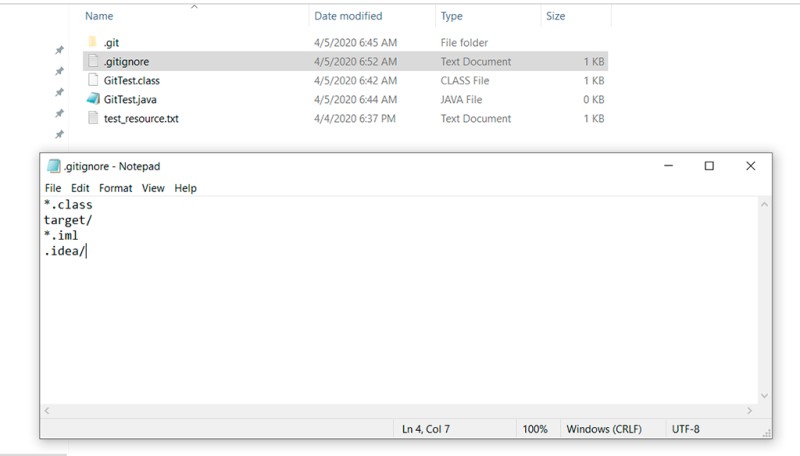Image resolution: width=800 pixels, height=456 pixels.
Task: Sort files by Name column header
Action: click(99, 16)
